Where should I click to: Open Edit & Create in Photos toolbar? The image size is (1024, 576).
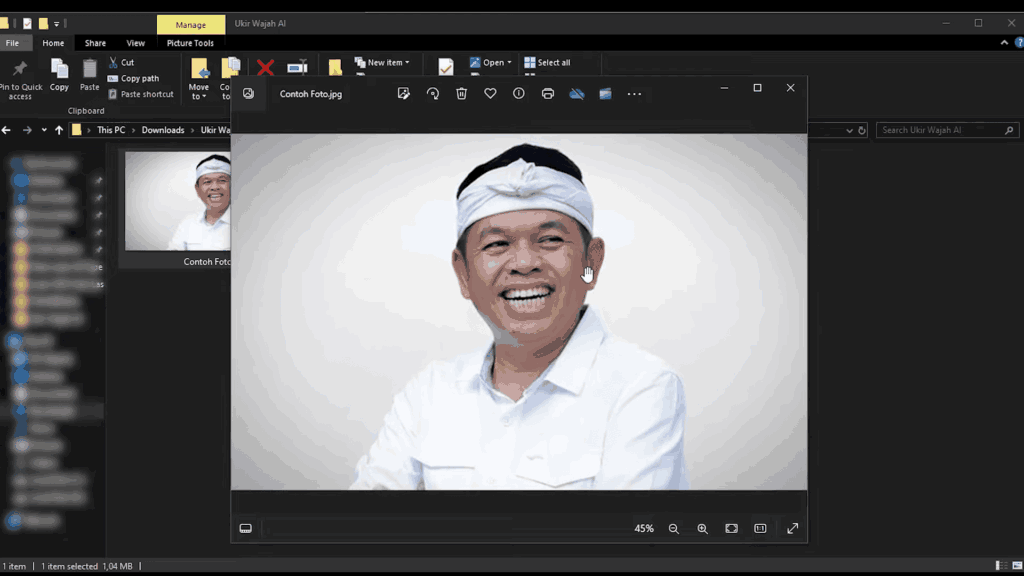coord(404,94)
